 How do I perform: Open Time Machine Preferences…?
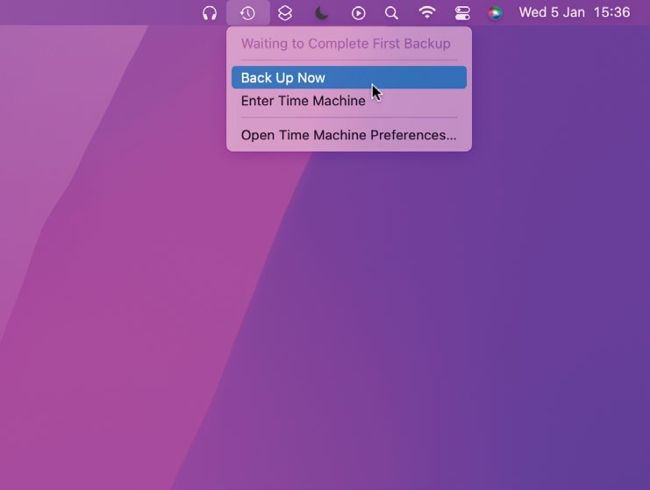pyautogui.click(x=348, y=135)
